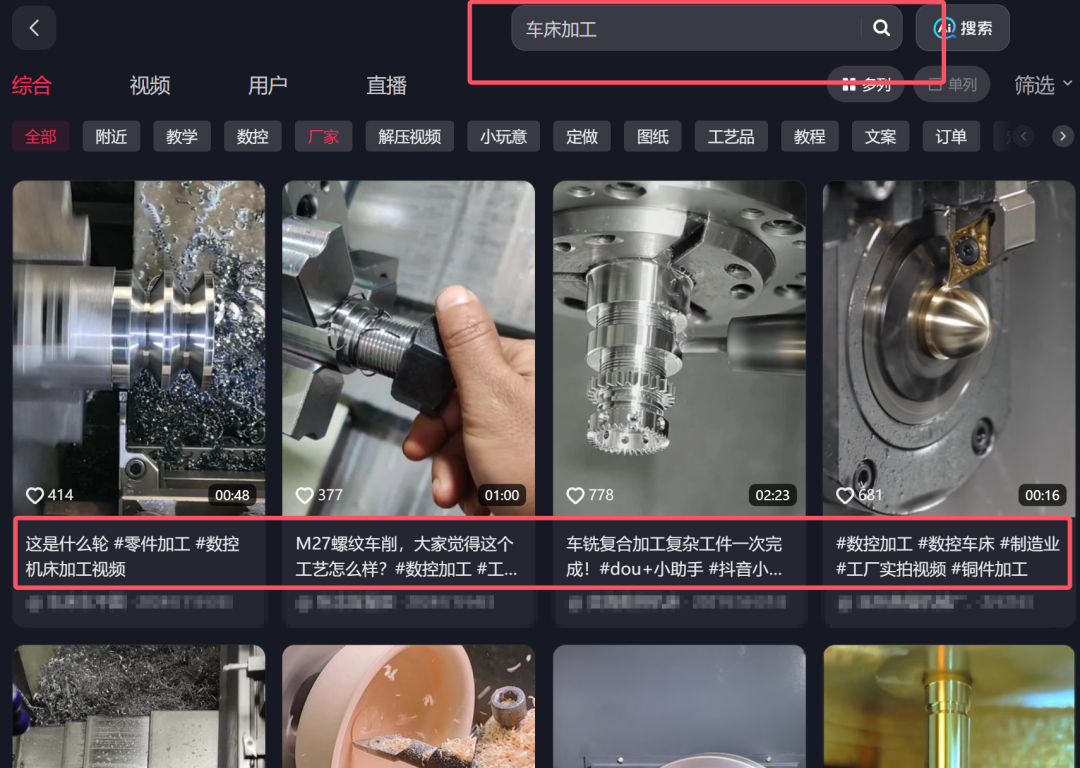
Task: Open the 筛选 dropdown
Action: click(x=1043, y=85)
